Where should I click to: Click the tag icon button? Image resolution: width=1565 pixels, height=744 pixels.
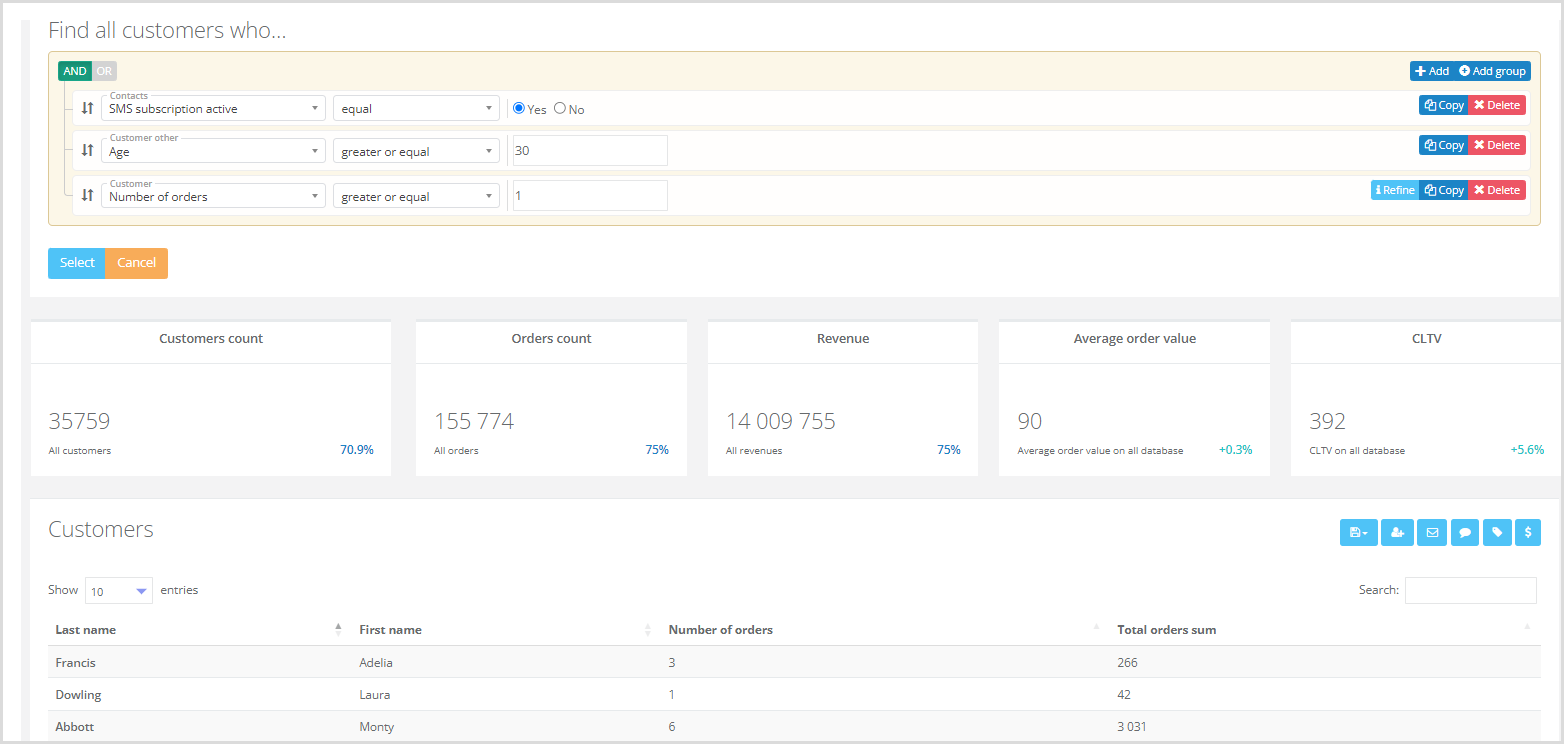pyautogui.click(x=1497, y=533)
